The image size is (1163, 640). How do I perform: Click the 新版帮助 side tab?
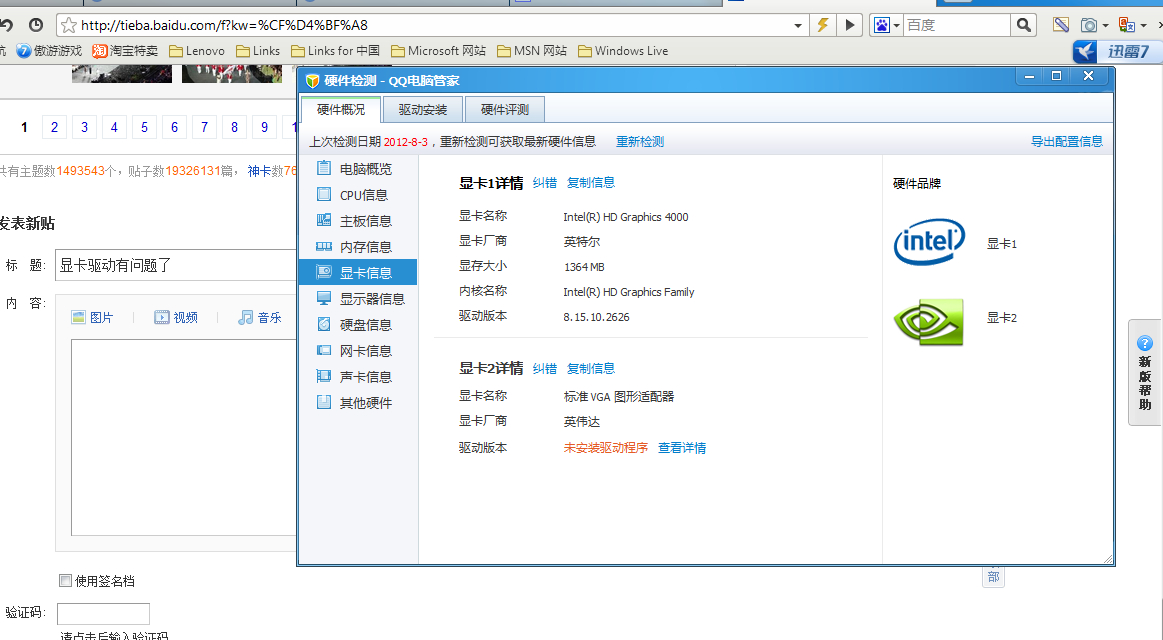click(1144, 372)
